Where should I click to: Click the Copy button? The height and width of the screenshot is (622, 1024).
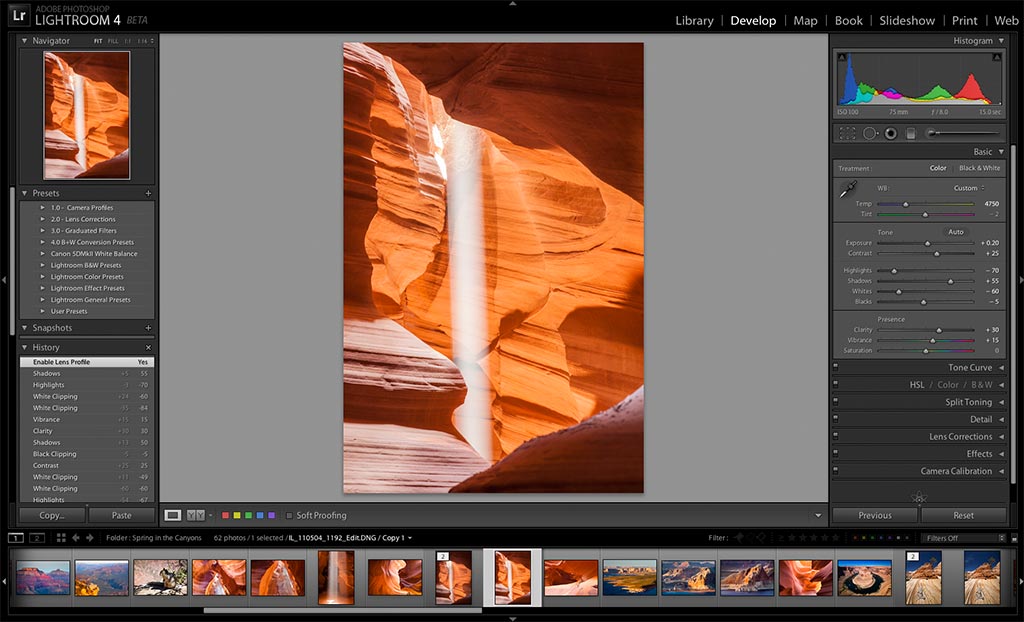coord(51,515)
